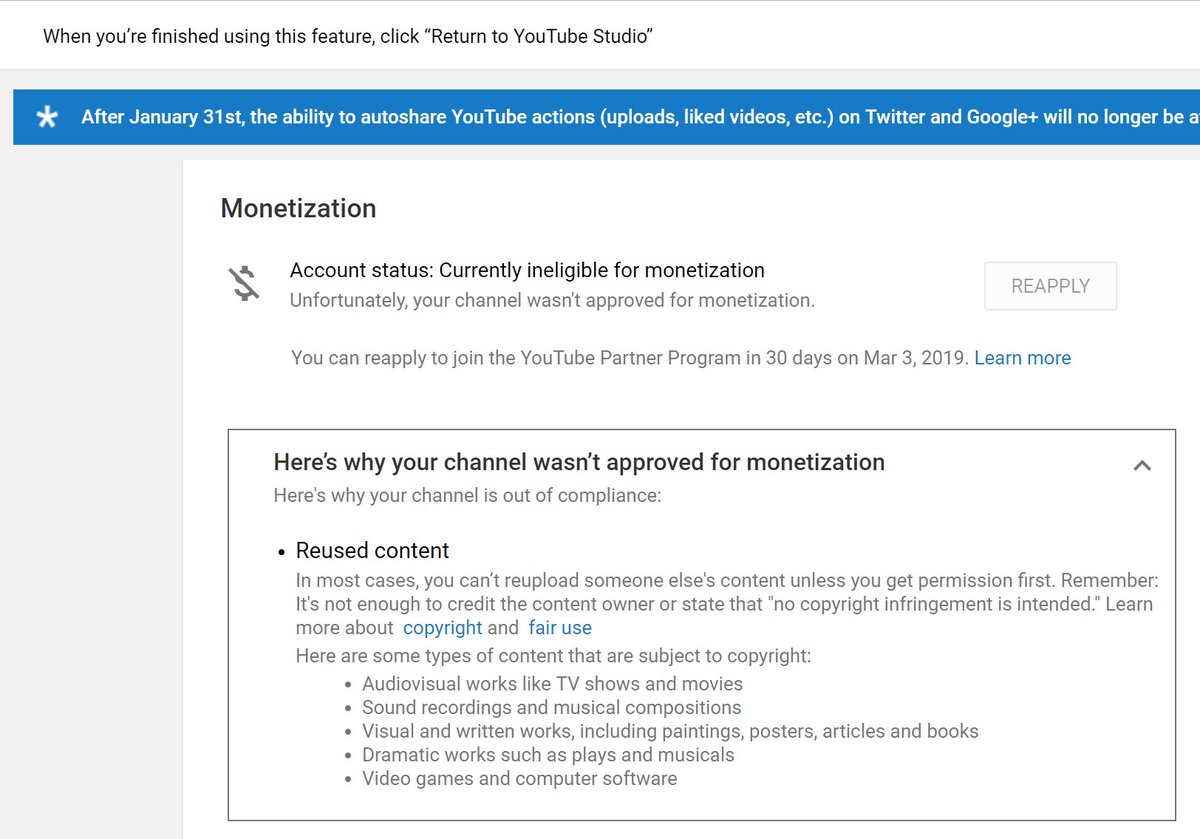Click 'Here's why your channel wasn't approved' heading
The width and height of the screenshot is (1200, 839).
(x=579, y=462)
